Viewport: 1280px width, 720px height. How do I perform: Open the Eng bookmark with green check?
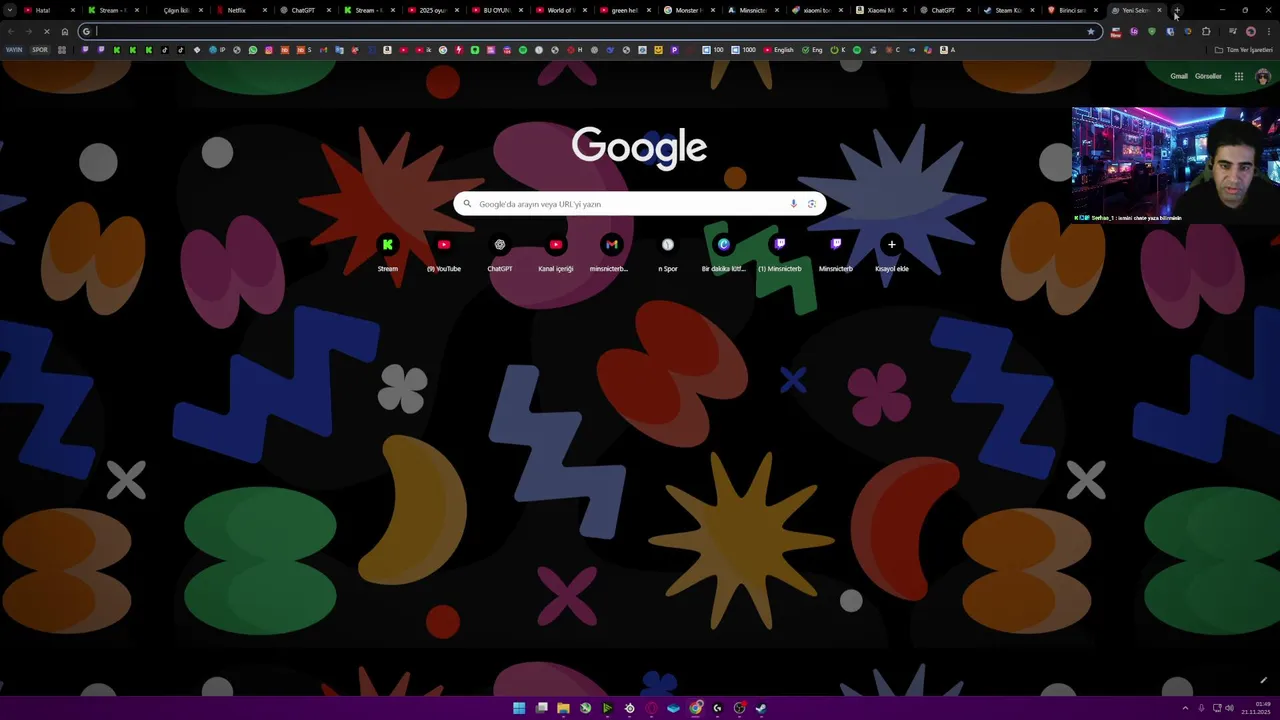813,50
